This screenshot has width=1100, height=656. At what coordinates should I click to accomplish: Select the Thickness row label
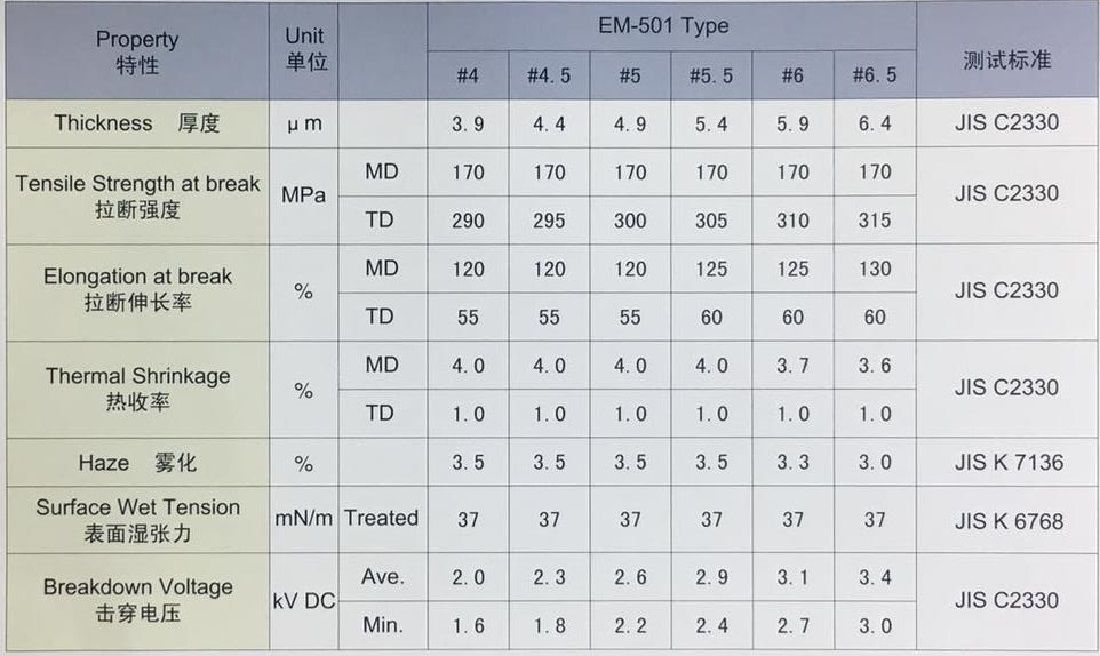(x=137, y=123)
